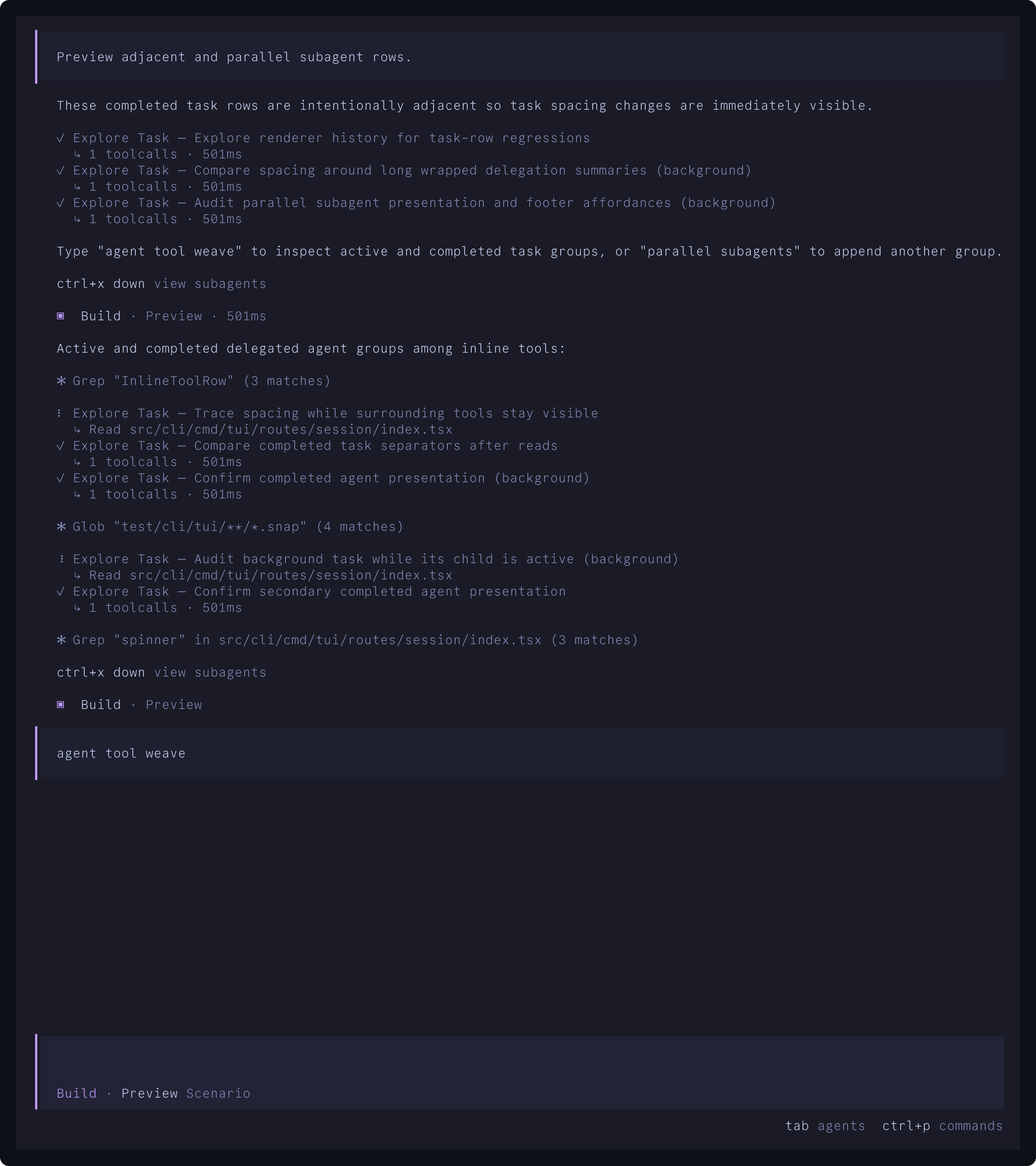
Task: Click the "Build" agent label in the prompt box
Action: [76, 1093]
